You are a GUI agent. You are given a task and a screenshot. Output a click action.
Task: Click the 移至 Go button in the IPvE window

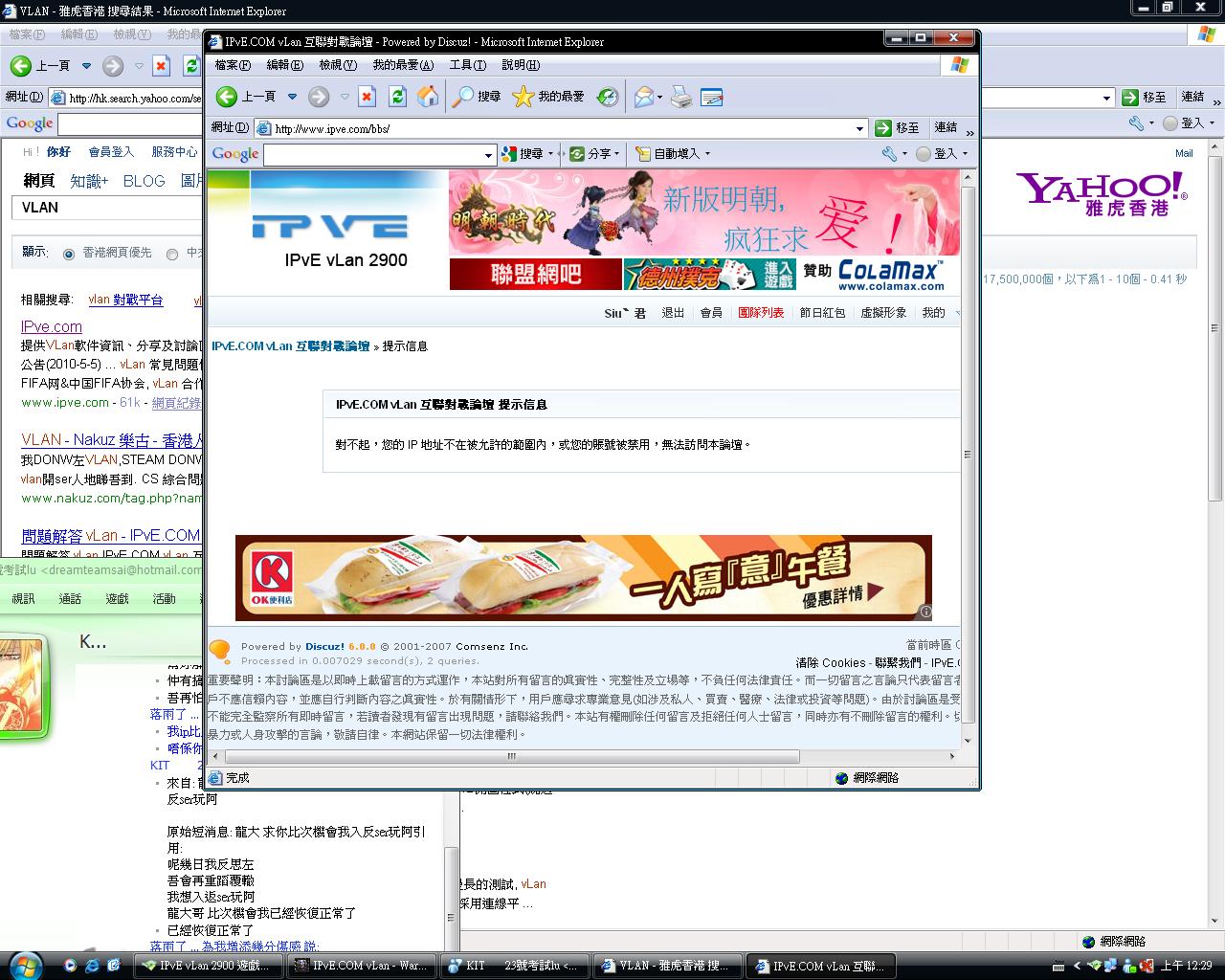tap(897, 128)
